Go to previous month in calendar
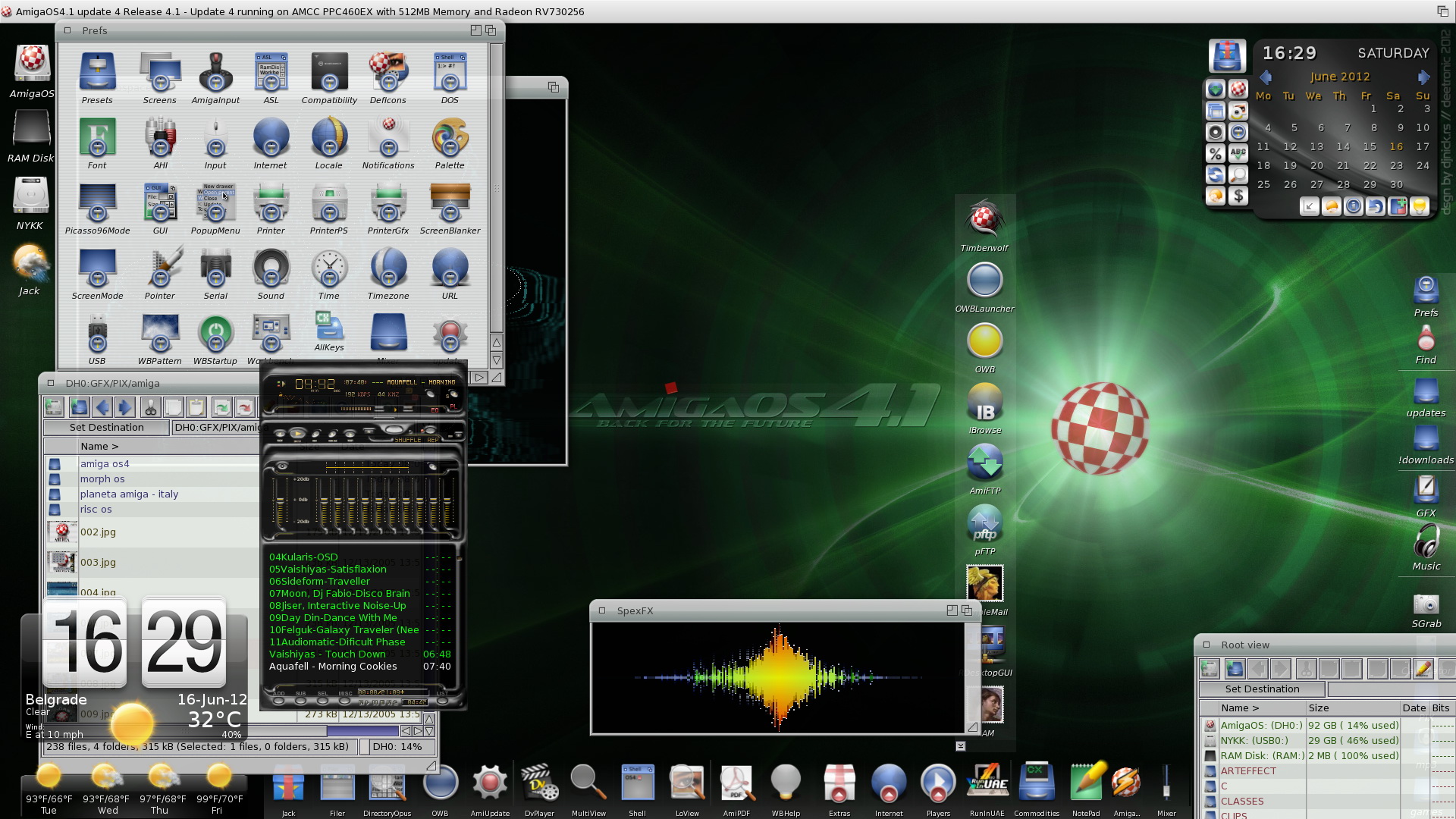This screenshot has height=819, width=1456. pos(1265,77)
